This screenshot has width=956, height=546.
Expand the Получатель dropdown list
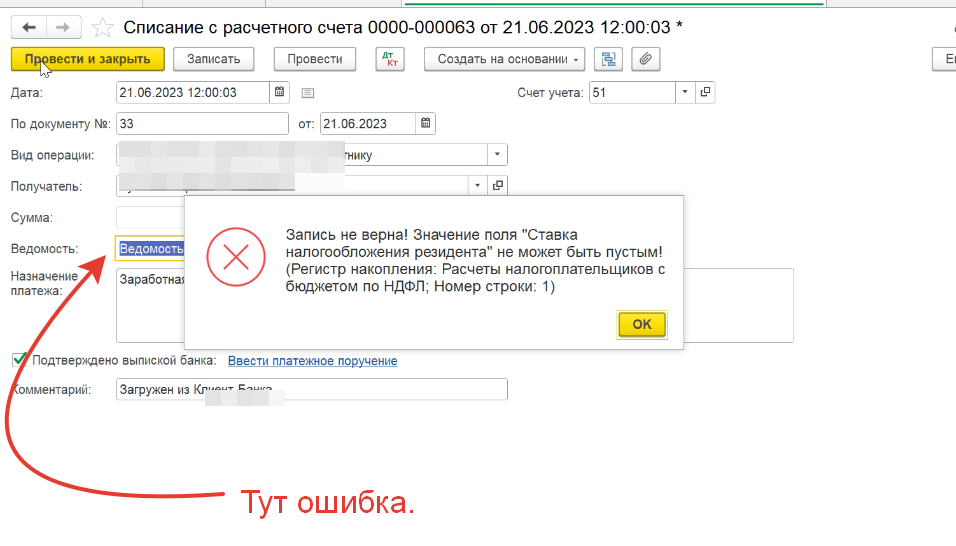(x=477, y=186)
